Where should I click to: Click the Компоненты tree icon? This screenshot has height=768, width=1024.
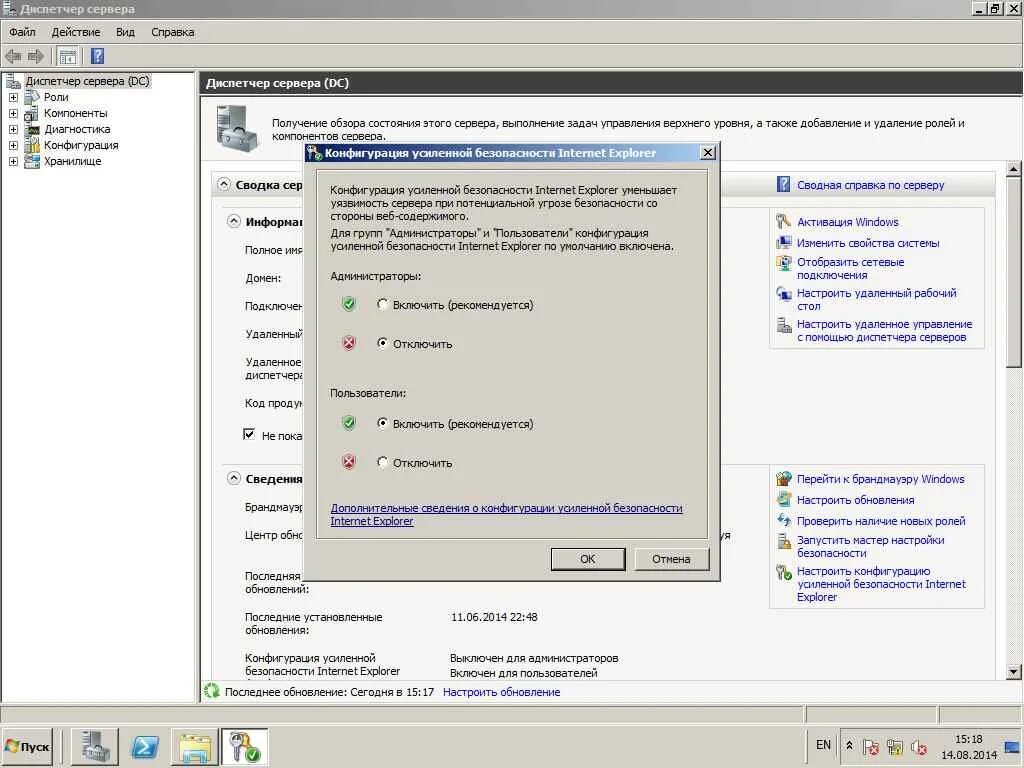point(31,113)
